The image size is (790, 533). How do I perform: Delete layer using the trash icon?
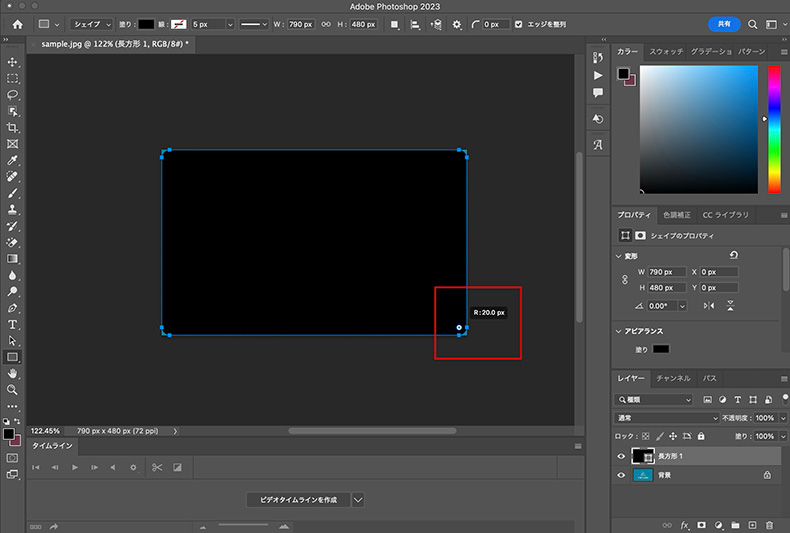(768, 524)
